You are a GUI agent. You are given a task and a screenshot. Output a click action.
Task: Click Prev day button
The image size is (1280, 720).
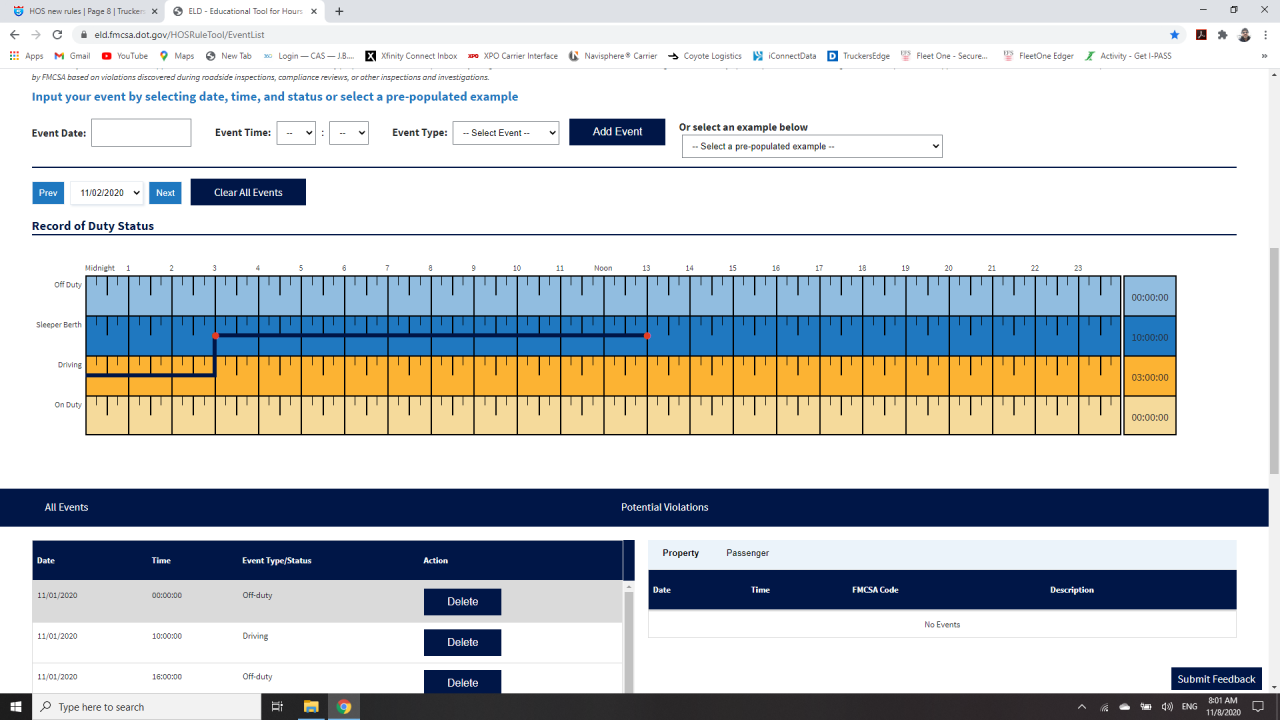tap(48, 193)
